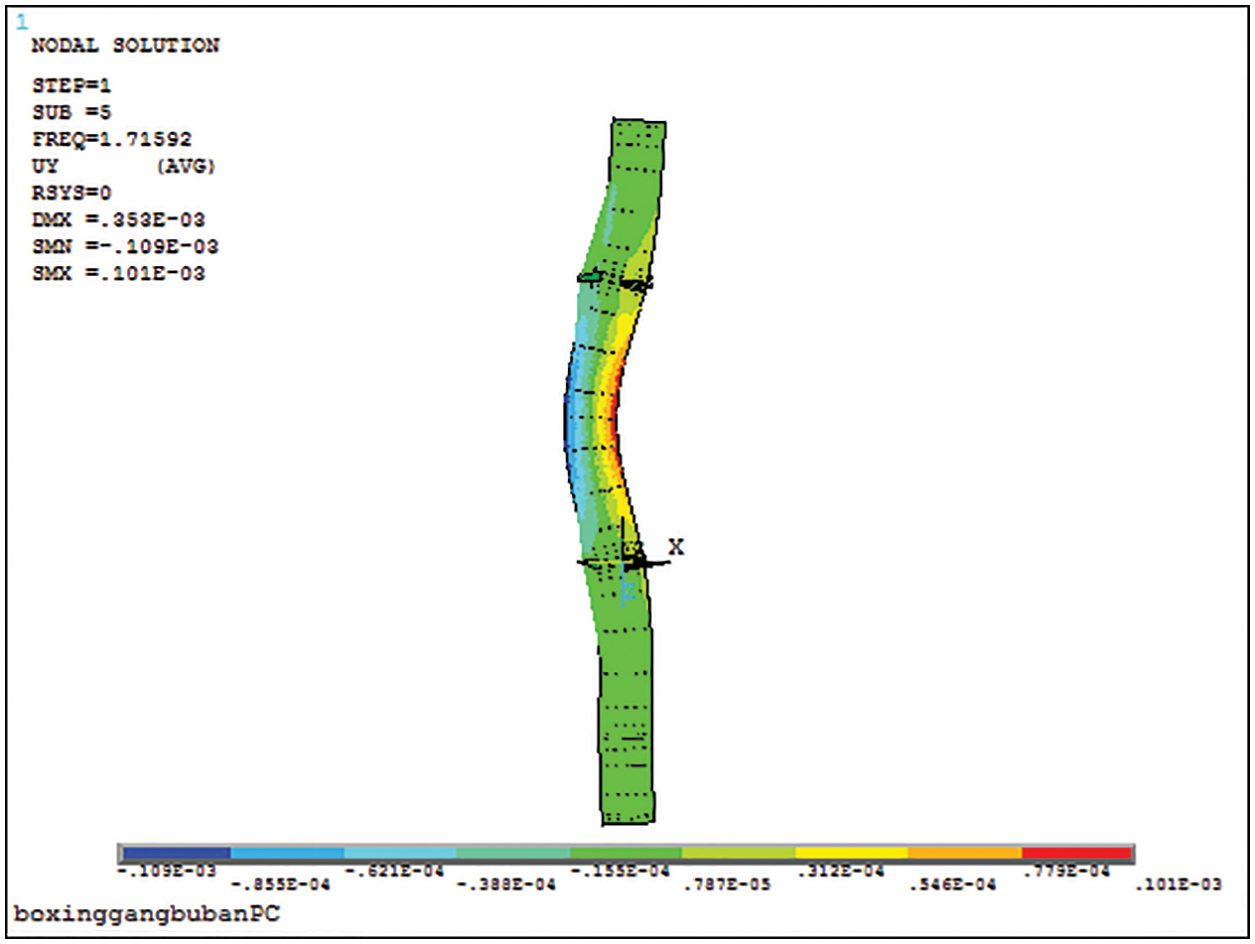
Task: Click the coordinate triad origin marker
Action: pos(625,562)
